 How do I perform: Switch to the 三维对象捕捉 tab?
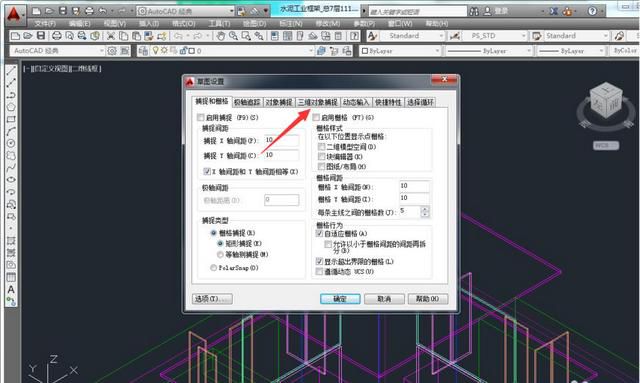318,102
